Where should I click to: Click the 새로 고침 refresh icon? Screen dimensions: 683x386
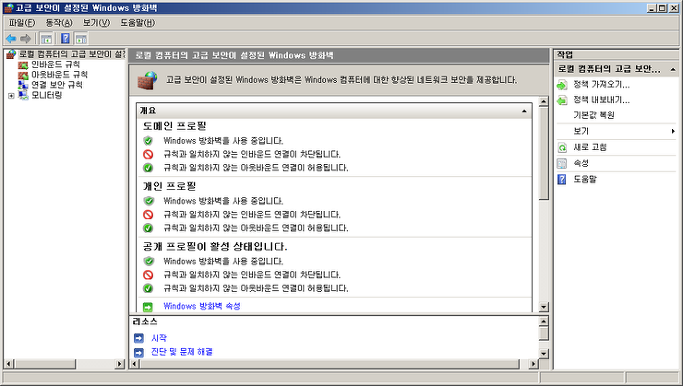[562, 148]
